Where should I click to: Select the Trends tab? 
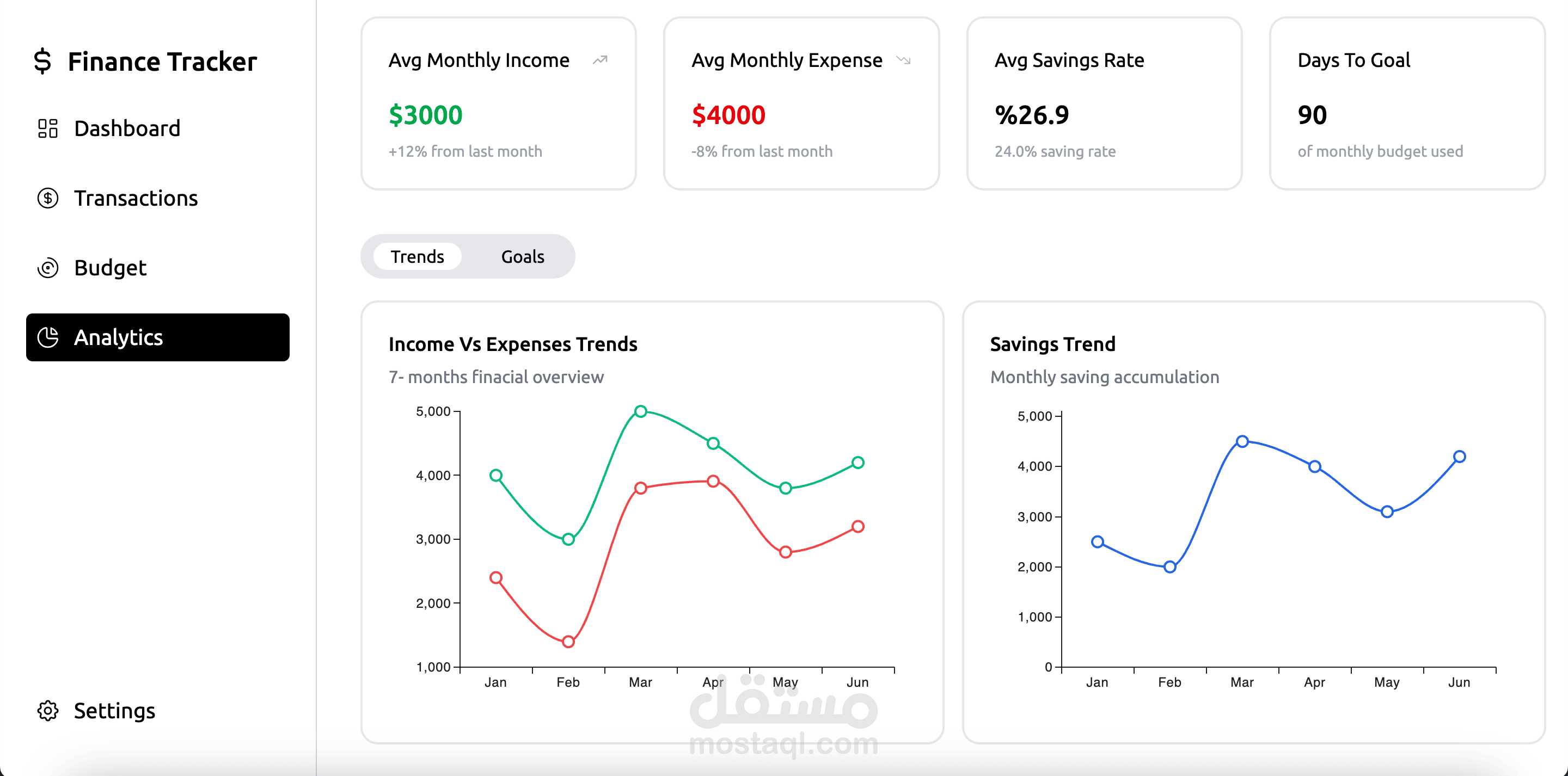point(418,257)
